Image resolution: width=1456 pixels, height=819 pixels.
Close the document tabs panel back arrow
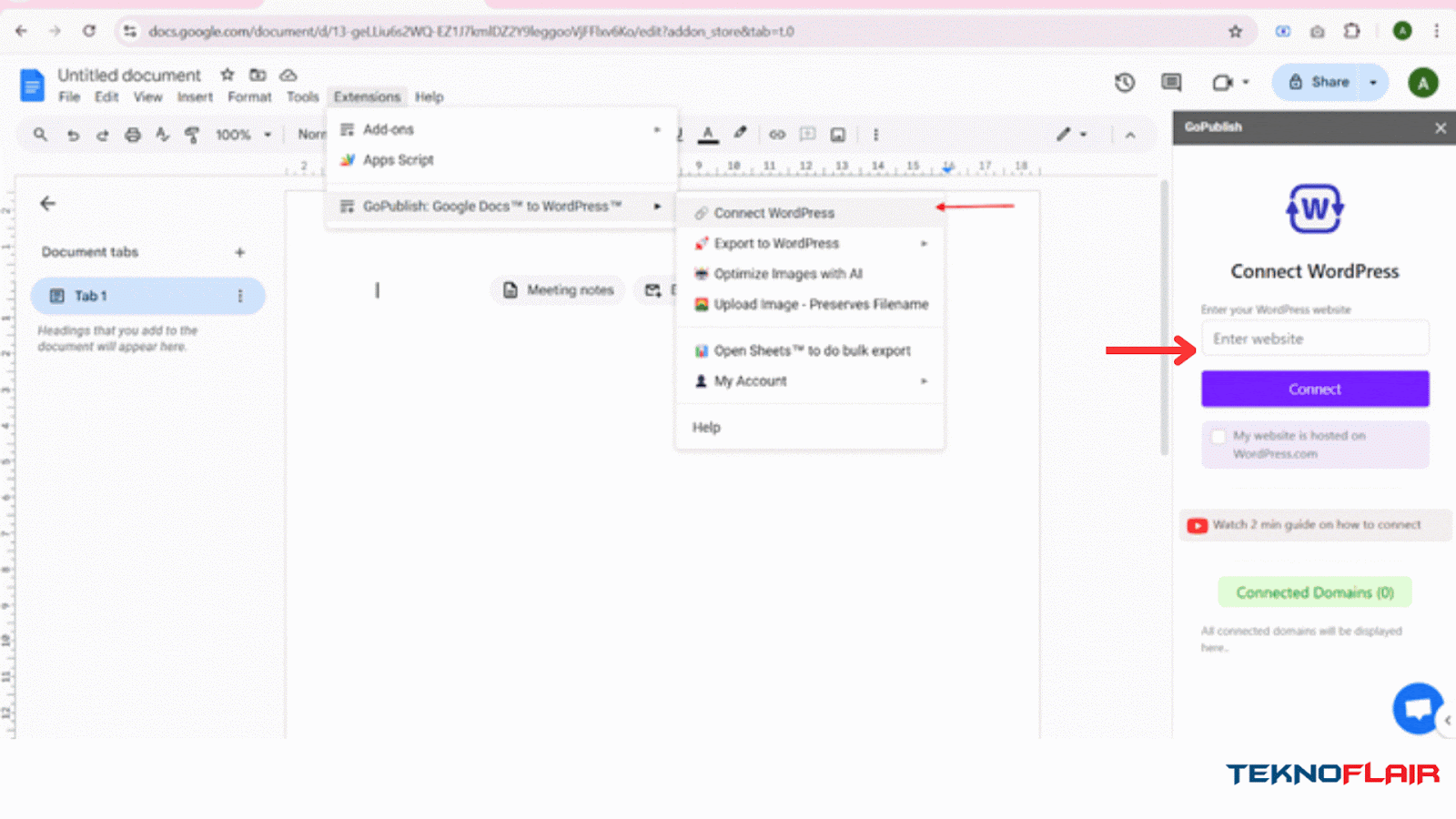[48, 204]
